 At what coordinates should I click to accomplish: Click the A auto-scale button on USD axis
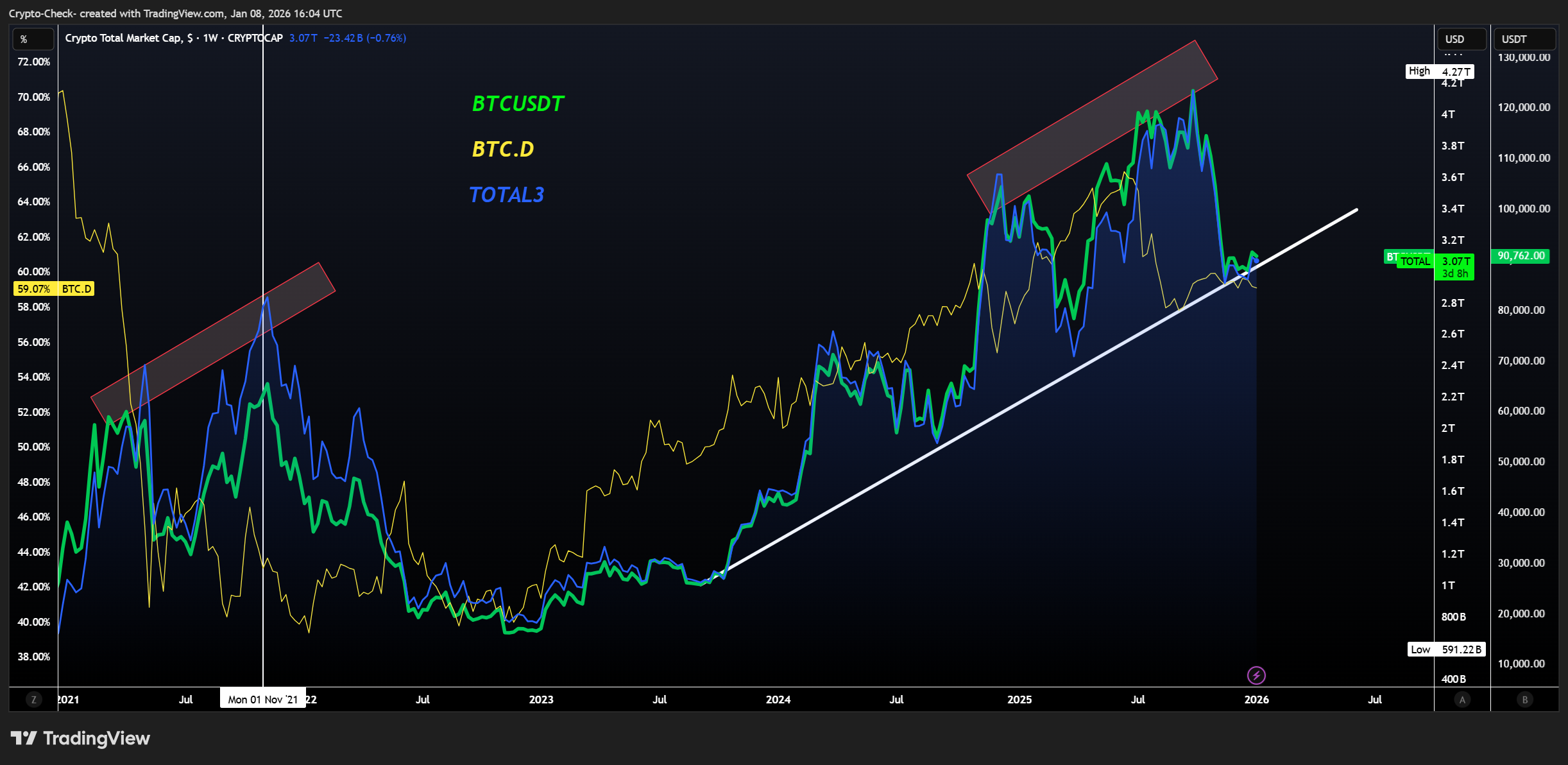pos(1462,700)
